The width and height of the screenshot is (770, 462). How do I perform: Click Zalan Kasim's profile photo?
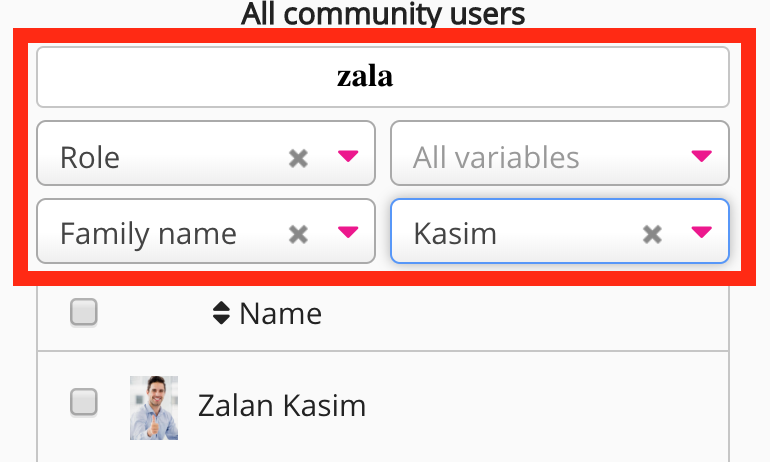pyautogui.click(x=154, y=407)
